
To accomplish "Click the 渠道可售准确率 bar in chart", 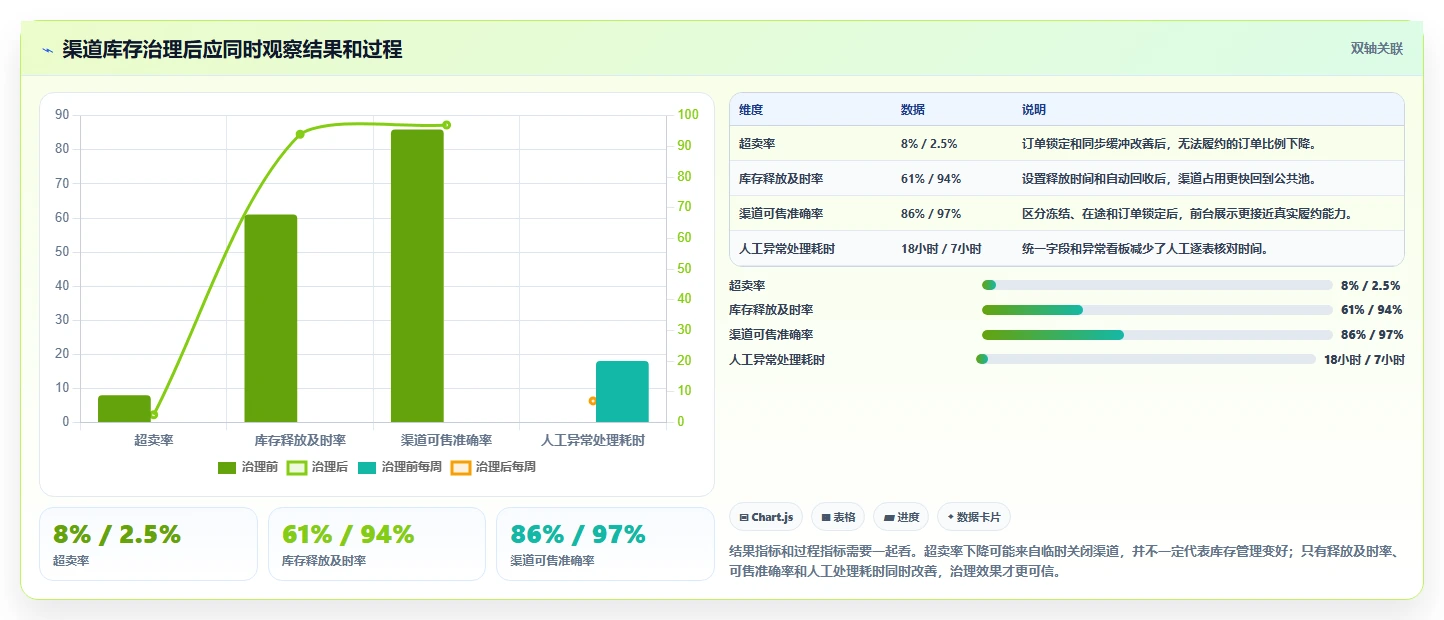I will 417,276.
